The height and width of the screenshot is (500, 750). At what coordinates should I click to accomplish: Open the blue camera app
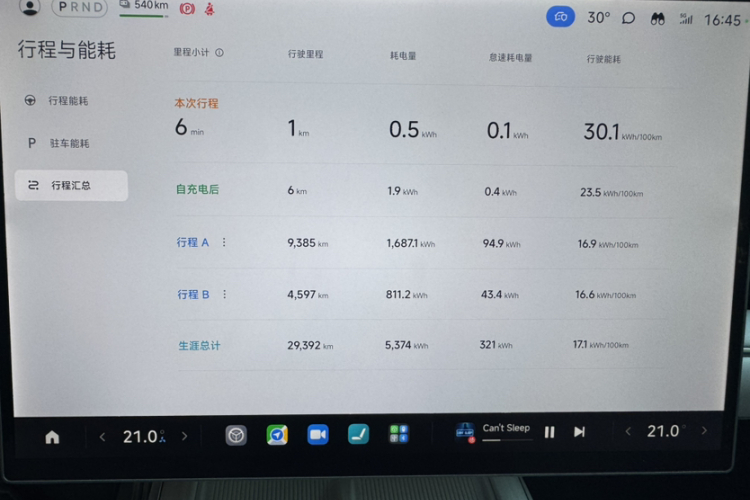pyautogui.click(x=318, y=434)
